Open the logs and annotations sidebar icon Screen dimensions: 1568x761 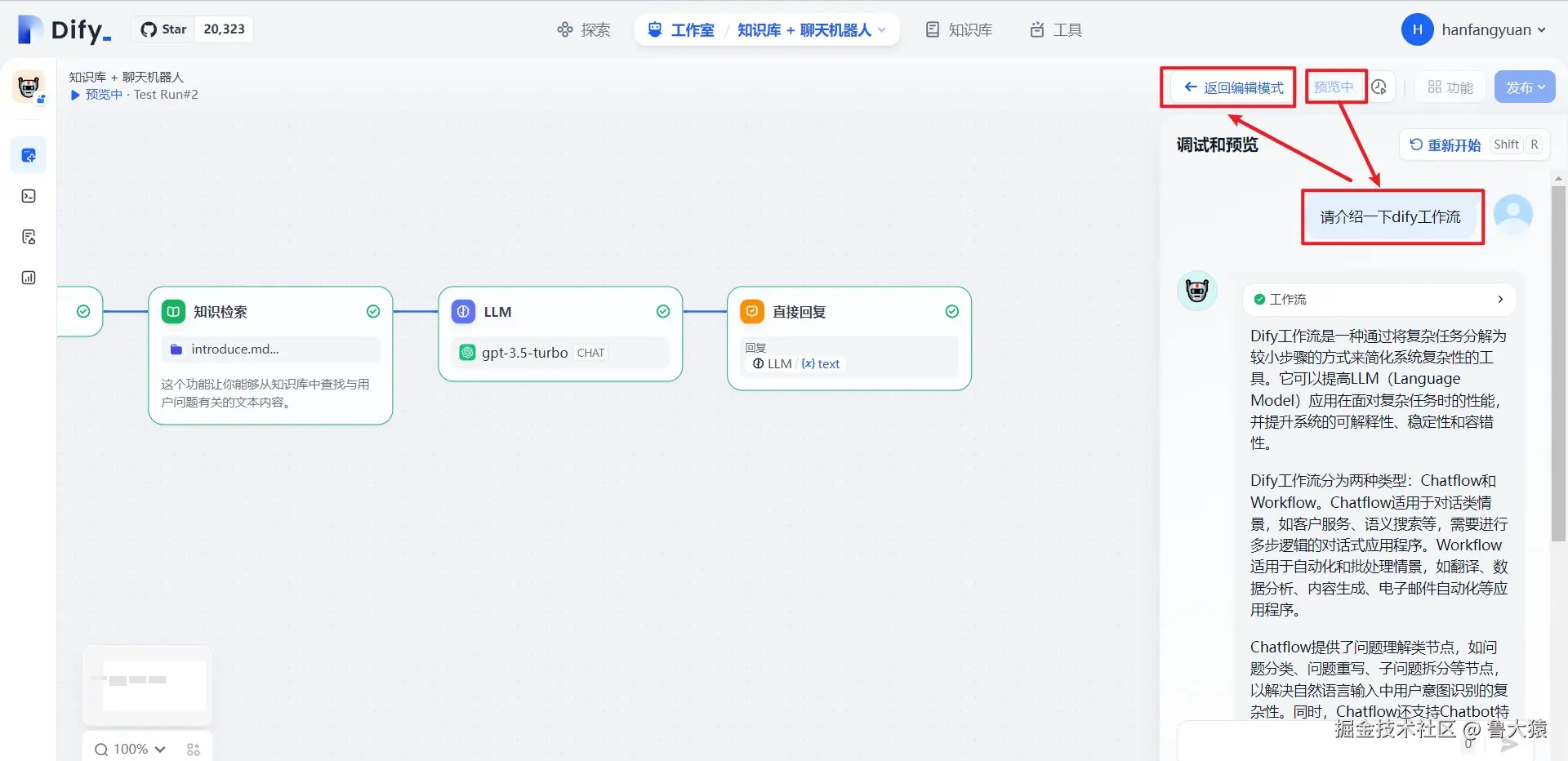tap(29, 237)
